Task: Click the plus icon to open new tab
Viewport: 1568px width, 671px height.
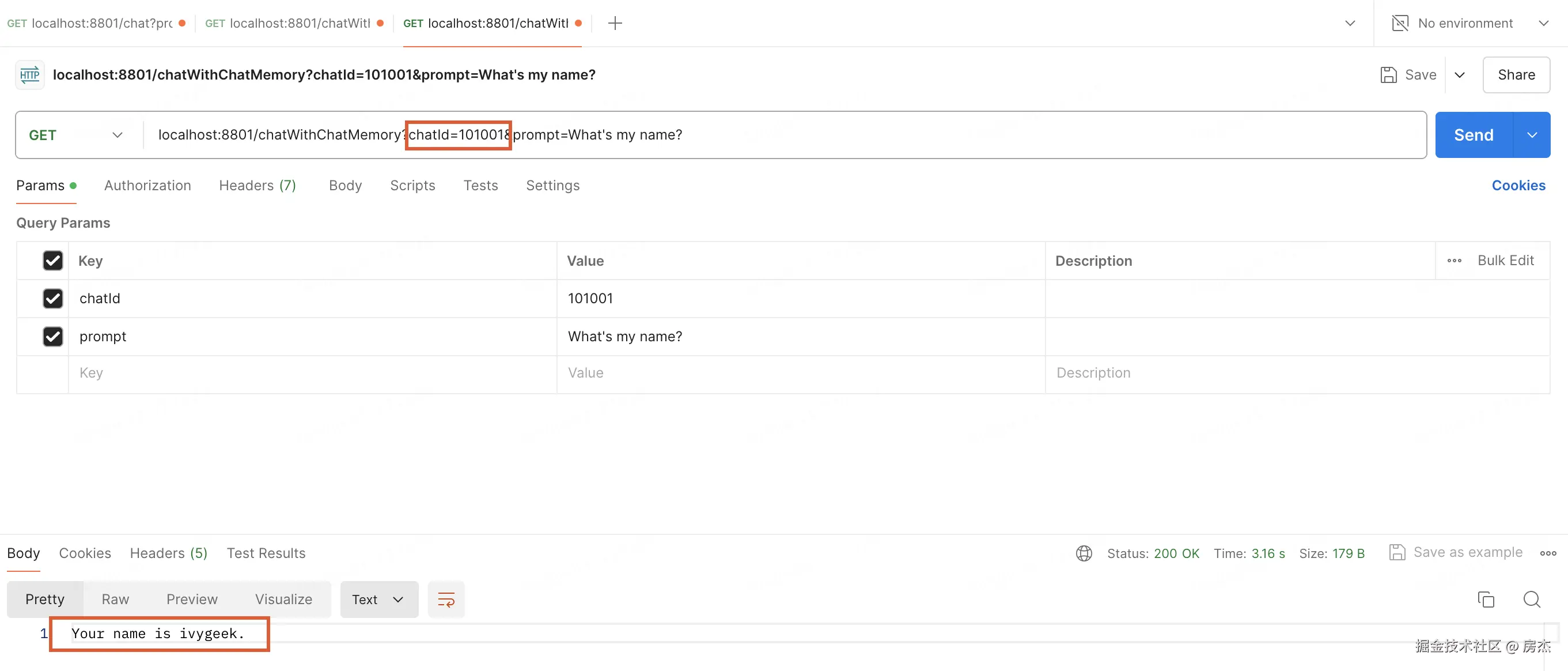Action: pos(615,23)
